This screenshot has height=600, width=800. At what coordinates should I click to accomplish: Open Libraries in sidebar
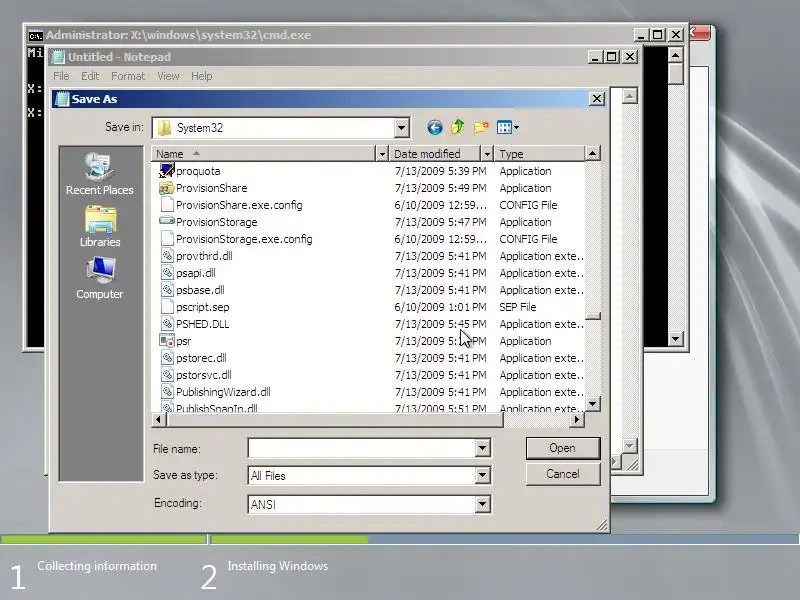click(100, 227)
